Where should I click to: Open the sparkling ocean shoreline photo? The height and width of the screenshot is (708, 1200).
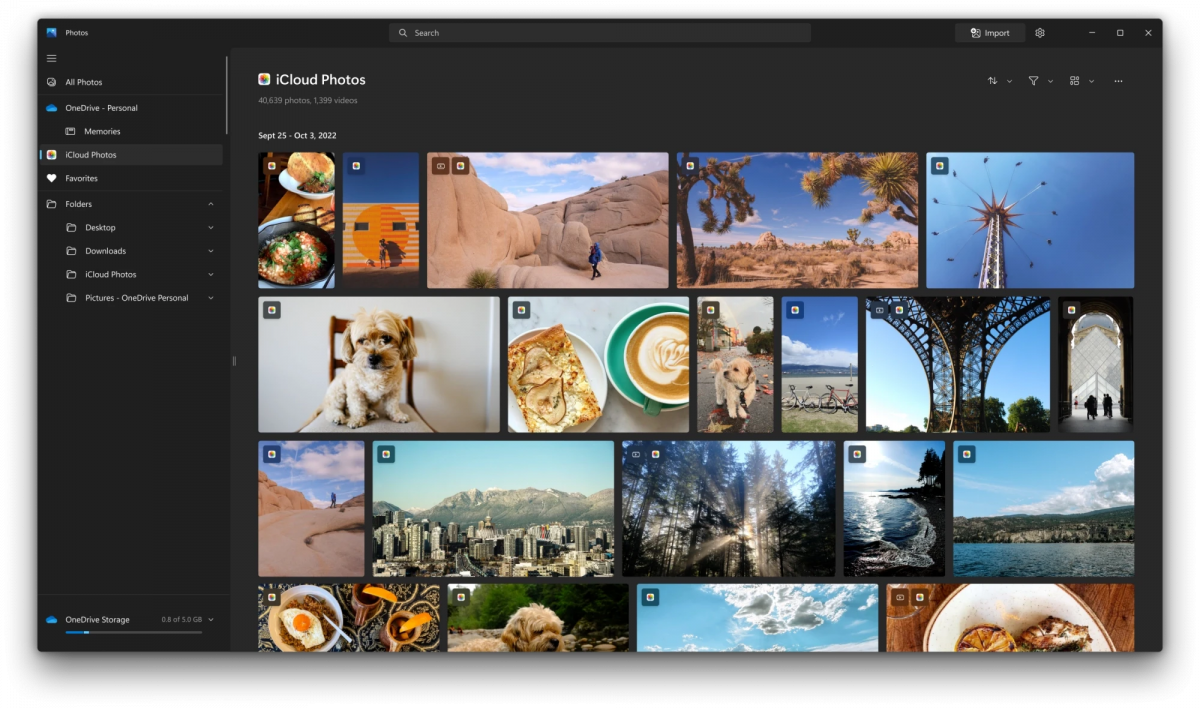tap(894, 509)
